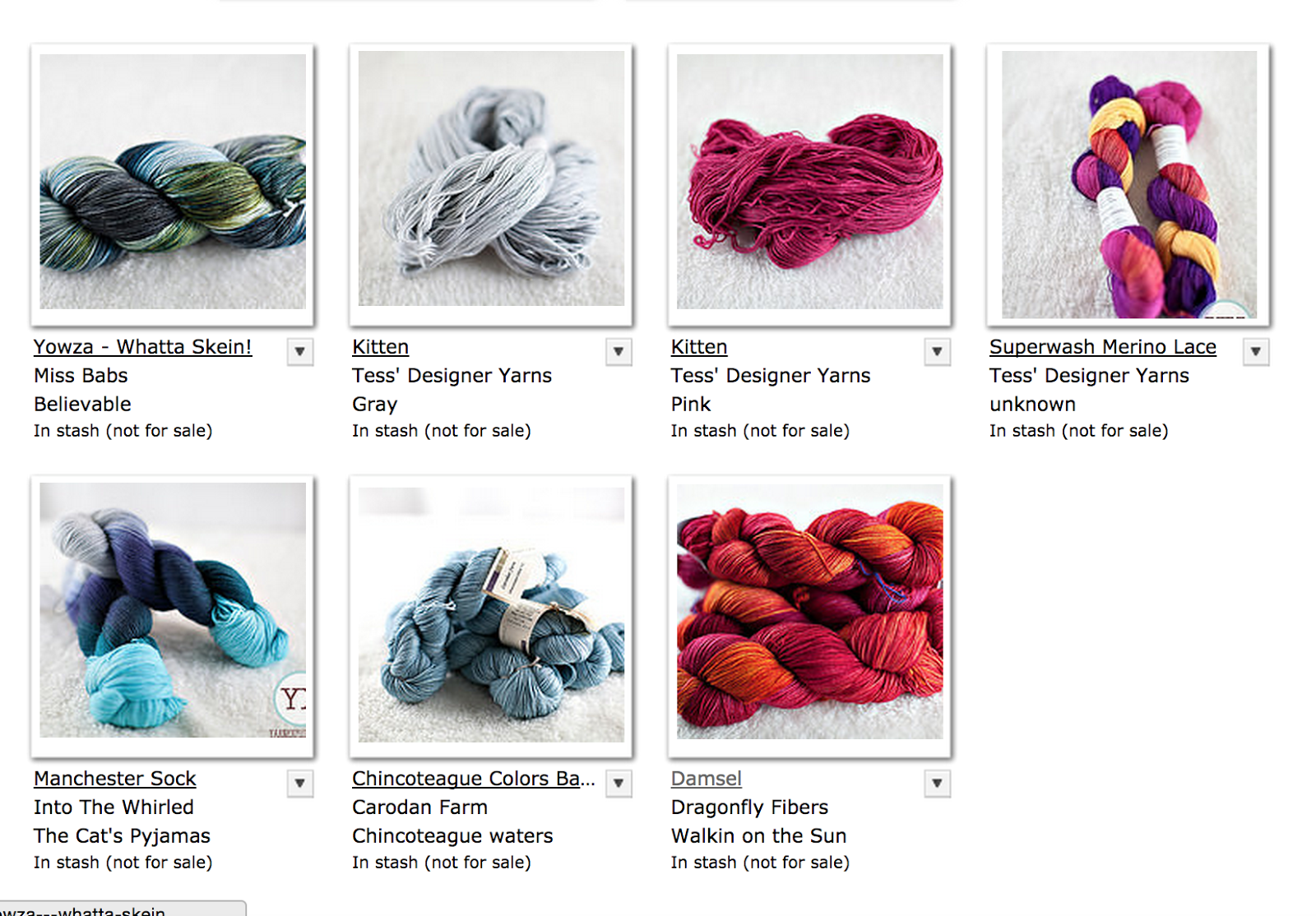Click the Kitten link under the pink yarn
This screenshot has width=1316, height=916.
699,347
